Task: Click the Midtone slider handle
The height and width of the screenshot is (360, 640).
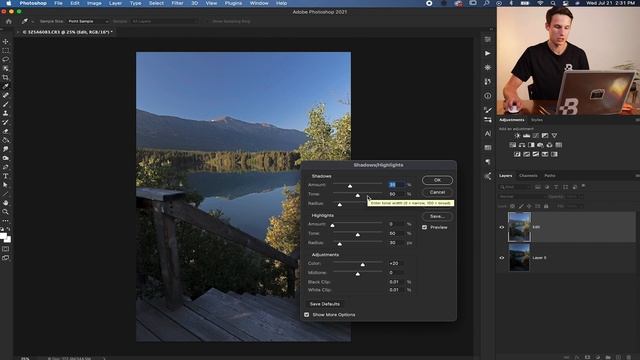Action: (358, 274)
